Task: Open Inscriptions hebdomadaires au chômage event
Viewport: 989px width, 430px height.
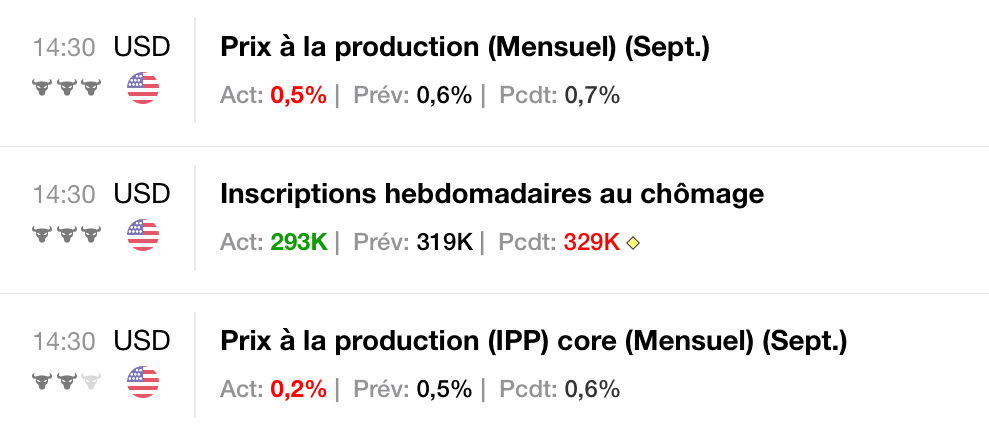Action: coord(491,194)
